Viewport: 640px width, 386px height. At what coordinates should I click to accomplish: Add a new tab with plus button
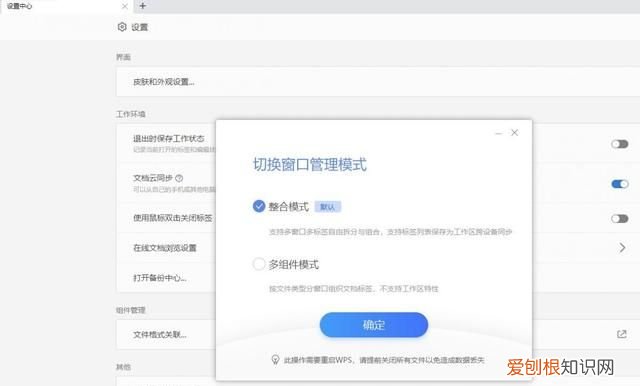pyautogui.click(x=142, y=6)
